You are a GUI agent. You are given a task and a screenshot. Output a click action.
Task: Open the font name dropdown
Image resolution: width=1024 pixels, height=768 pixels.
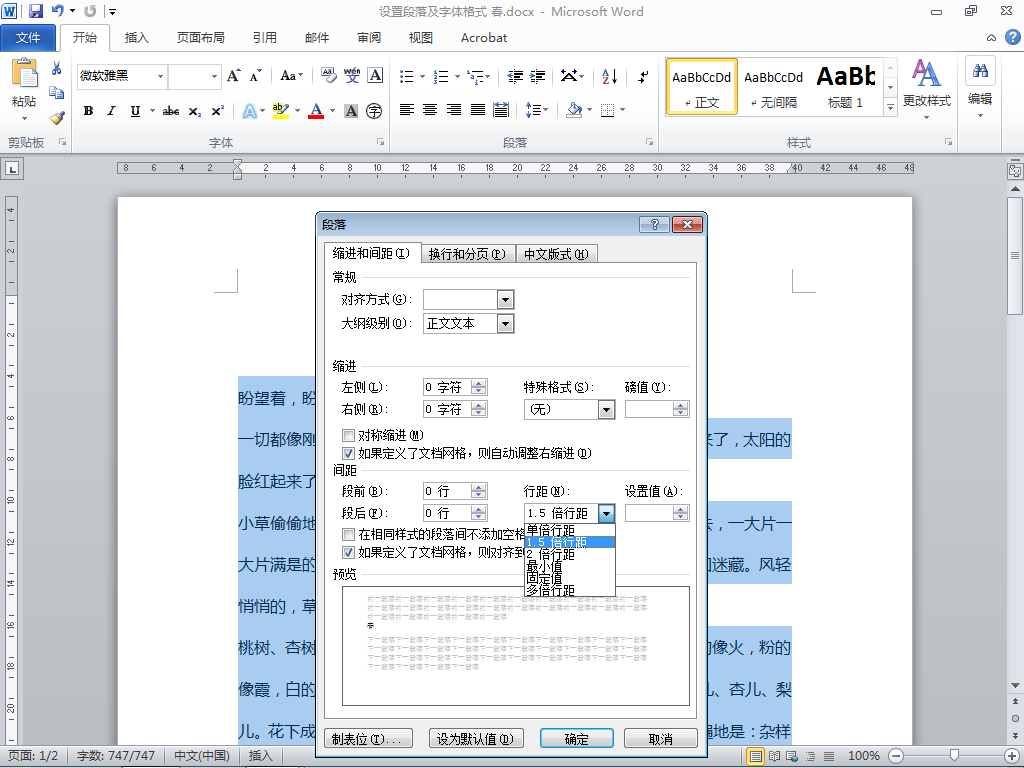click(x=160, y=76)
